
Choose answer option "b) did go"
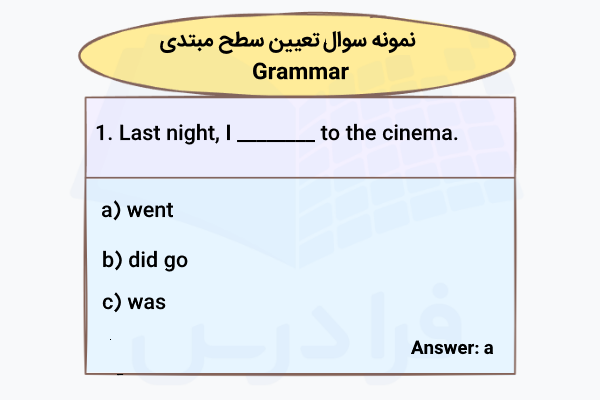tap(145, 260)
